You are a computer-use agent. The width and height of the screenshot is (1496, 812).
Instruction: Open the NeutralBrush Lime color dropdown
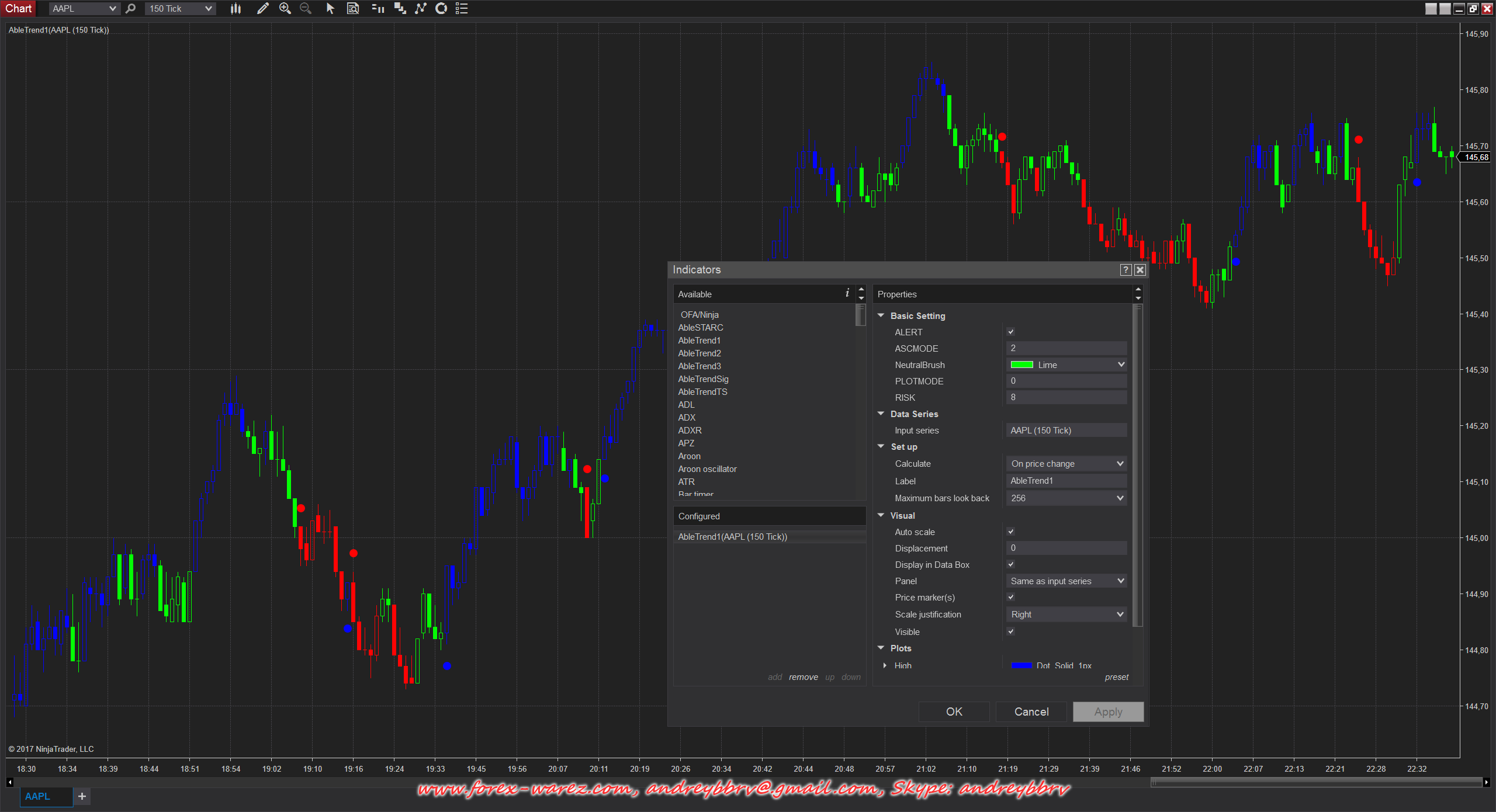pyautogui.click(x=1066, y=365)
